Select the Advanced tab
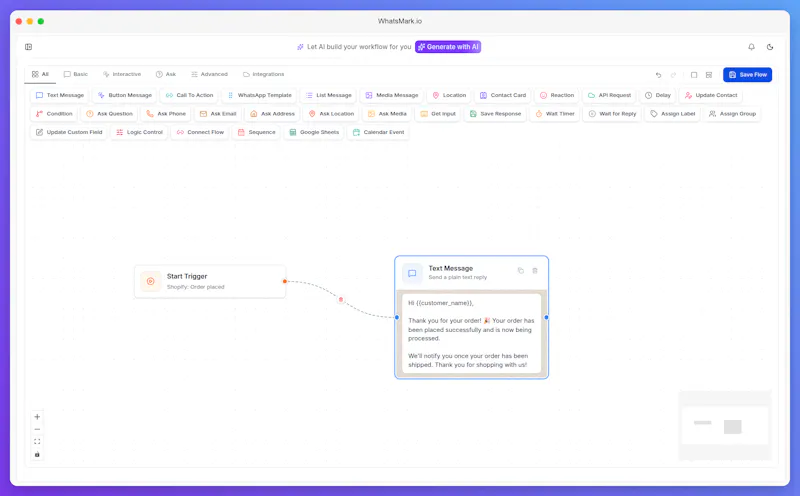This screenshot has width=800, height=496. click(x=209, y=75)
